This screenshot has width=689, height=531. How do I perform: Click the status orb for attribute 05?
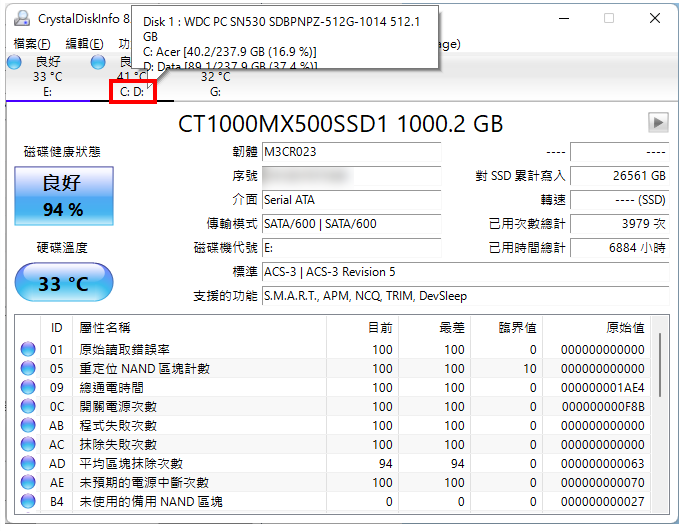(x=28, y=368)
